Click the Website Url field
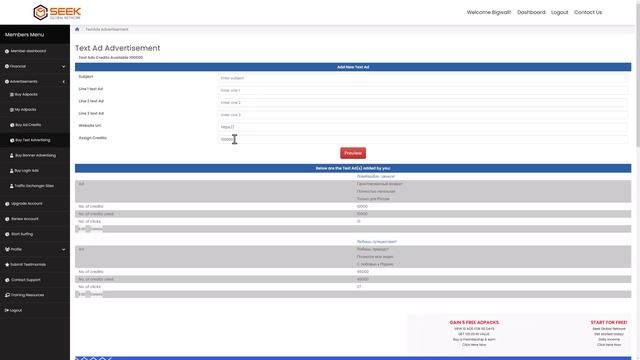This screenshot has width=640, height=360. point(422,127)
